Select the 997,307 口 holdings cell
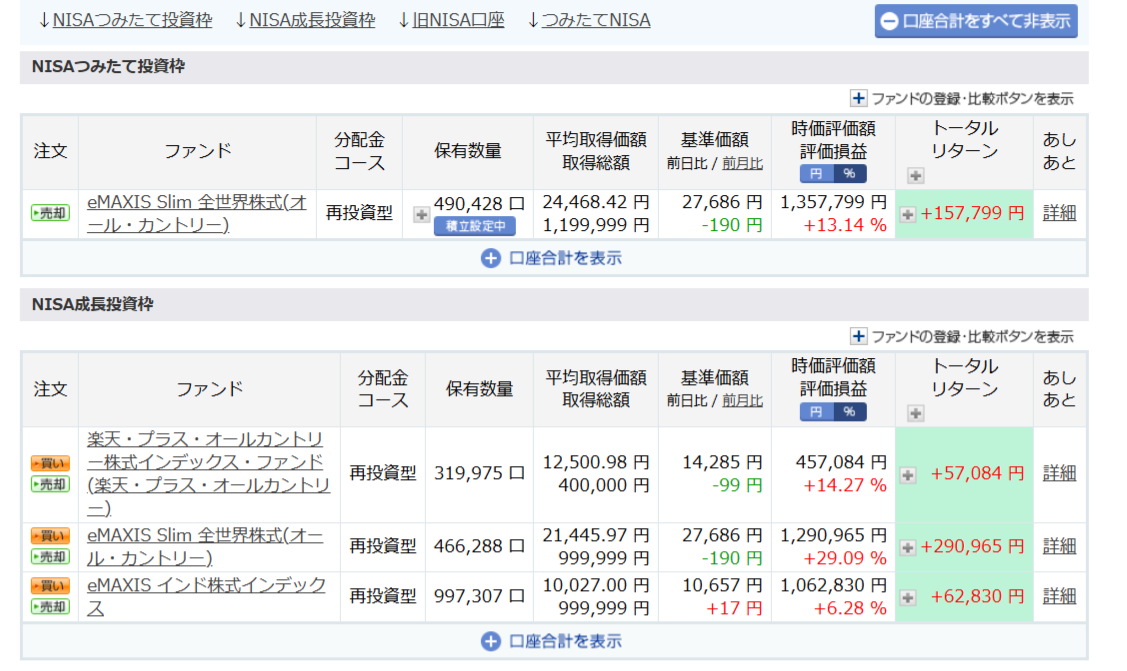This screenshot has height=671, width=1127. 479,596
